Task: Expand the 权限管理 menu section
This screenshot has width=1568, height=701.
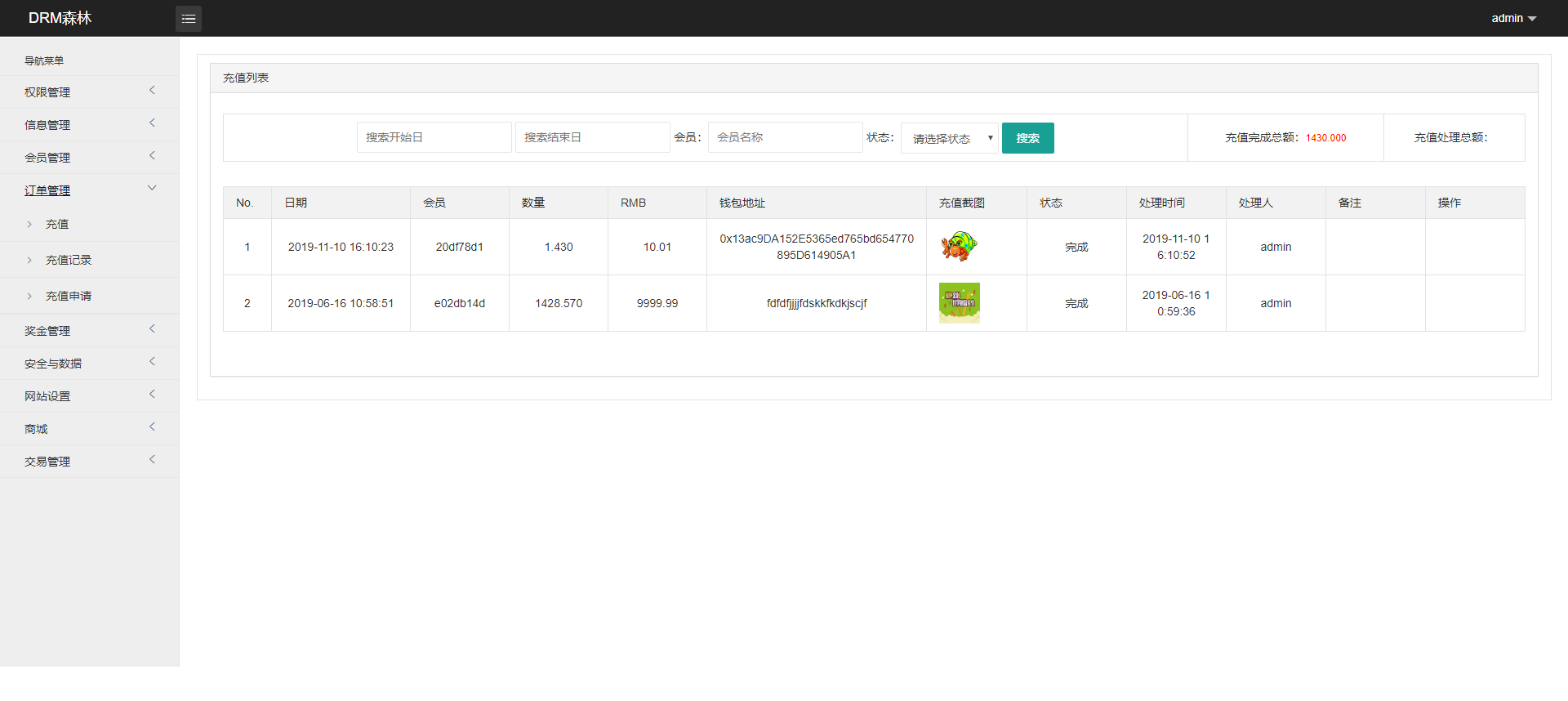Action: click(88, 92)
